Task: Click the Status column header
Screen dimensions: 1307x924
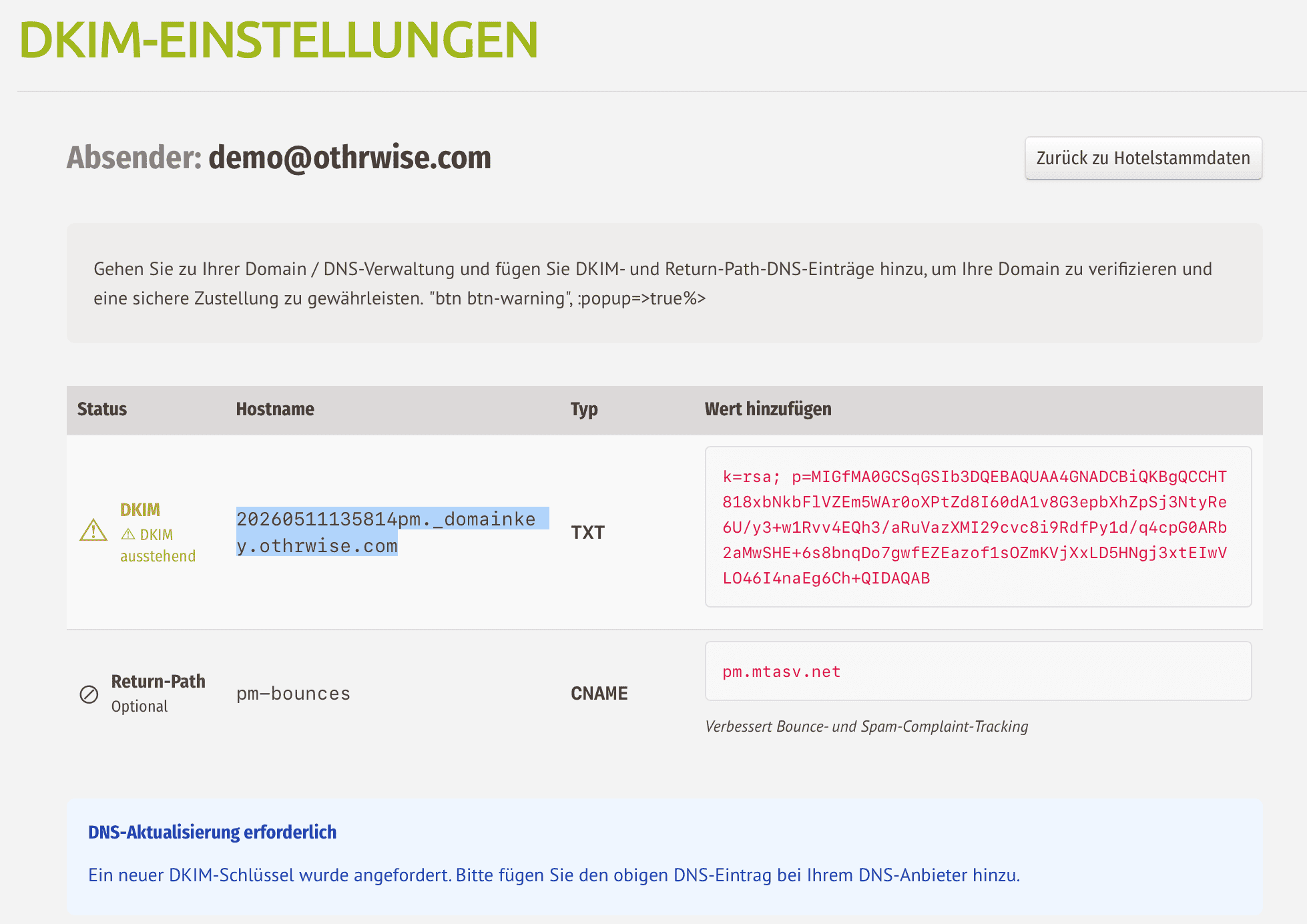Action: [x=102, y=409]
